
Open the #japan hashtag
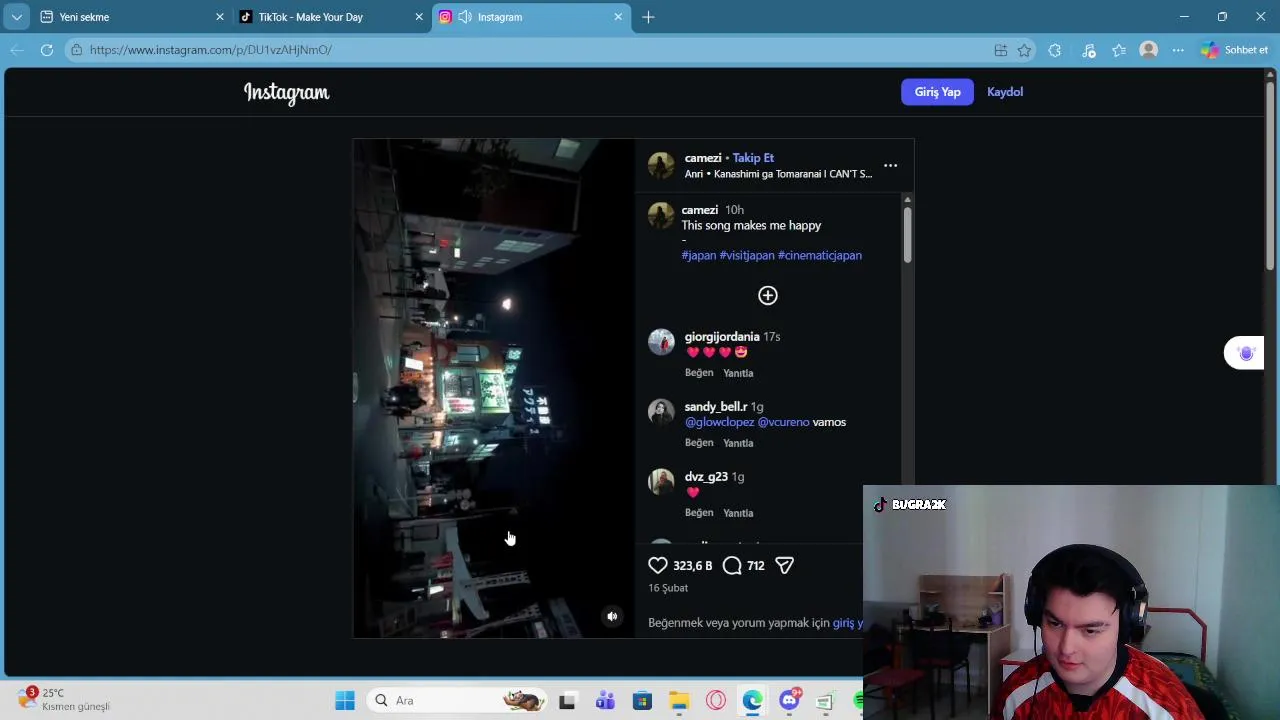coord(699,255)
